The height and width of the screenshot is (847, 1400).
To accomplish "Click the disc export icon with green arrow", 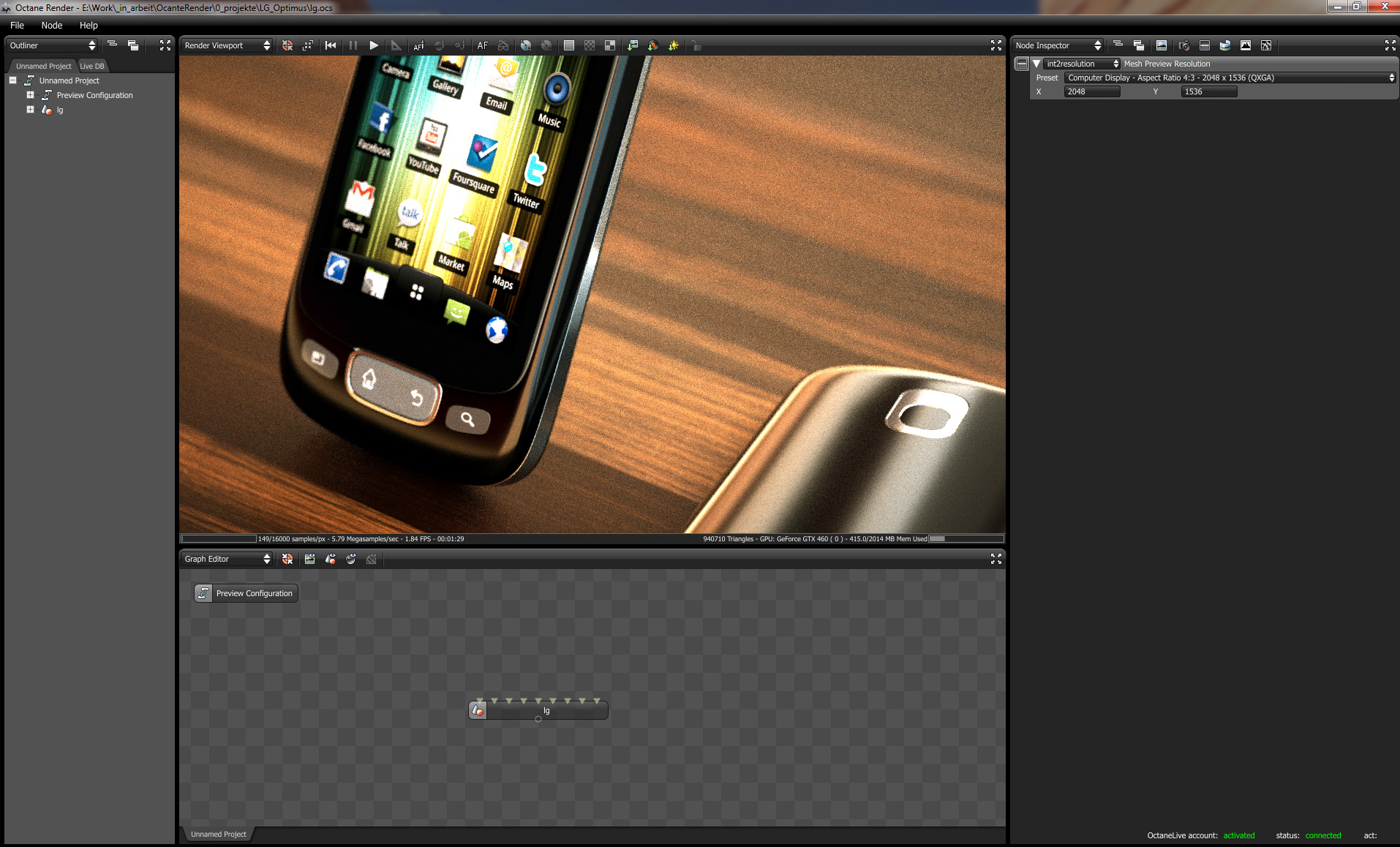I will tap(653, 45).
